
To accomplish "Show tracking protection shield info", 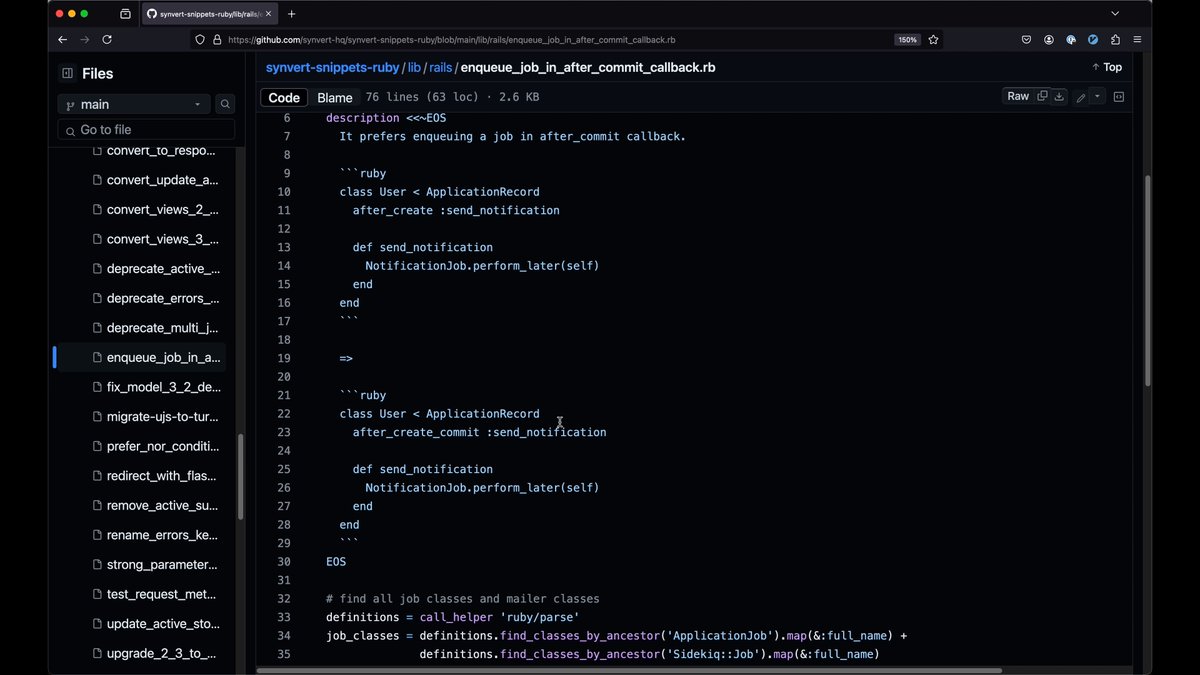I will pos(200,40).
